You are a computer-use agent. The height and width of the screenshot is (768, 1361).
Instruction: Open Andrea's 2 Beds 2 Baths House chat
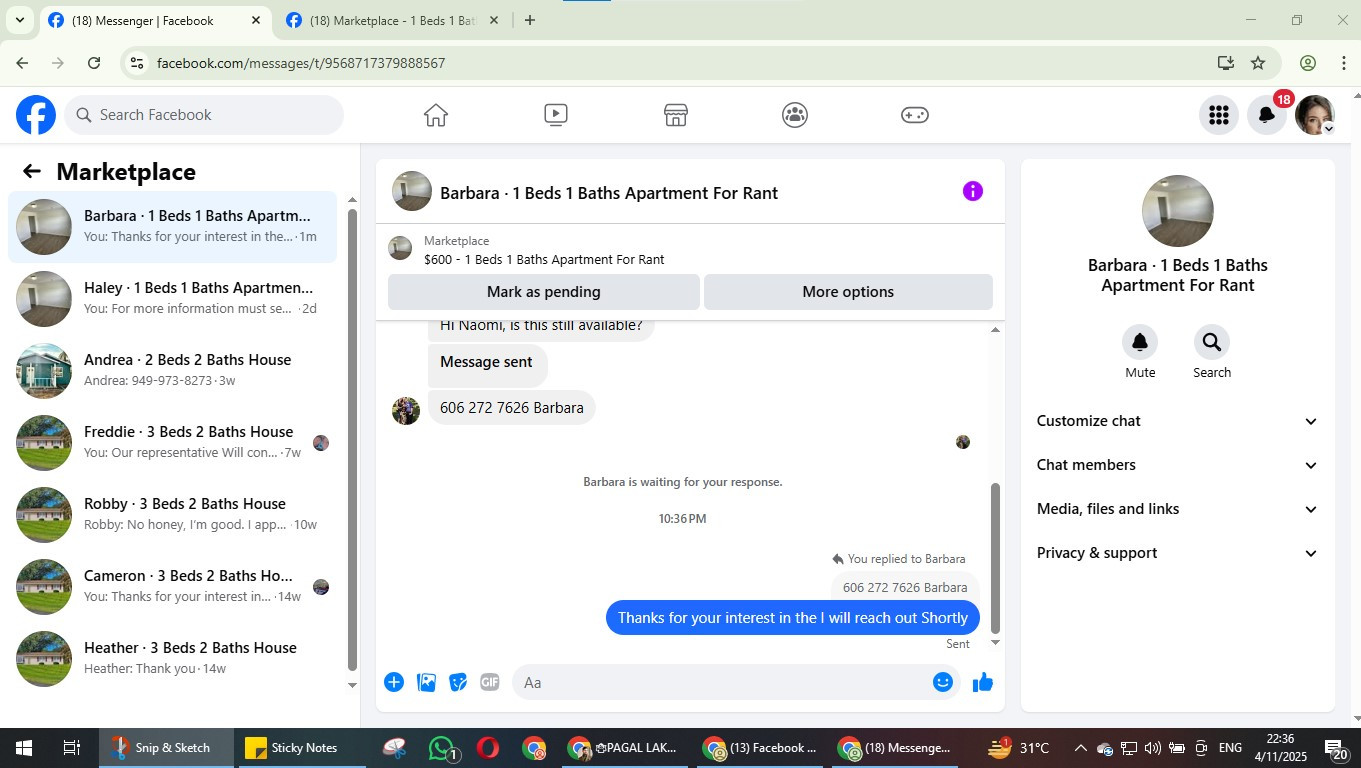tap(173, 371)
